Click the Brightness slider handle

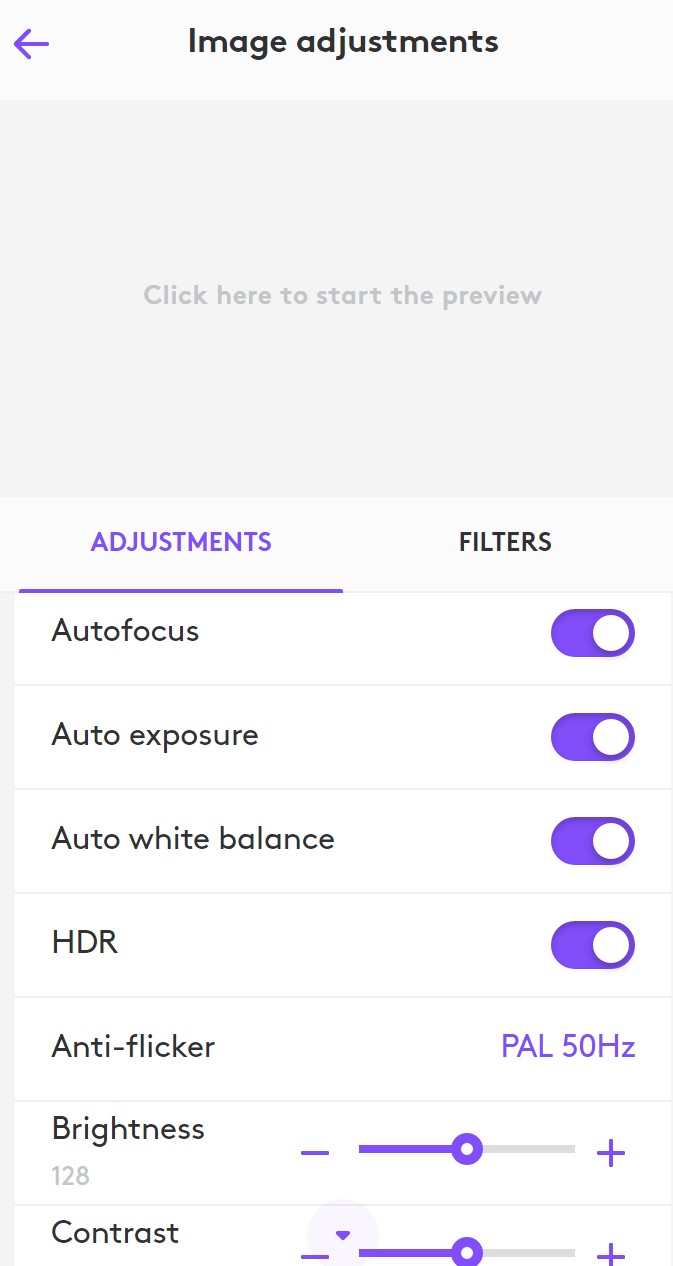click(x=466, y=1149)
